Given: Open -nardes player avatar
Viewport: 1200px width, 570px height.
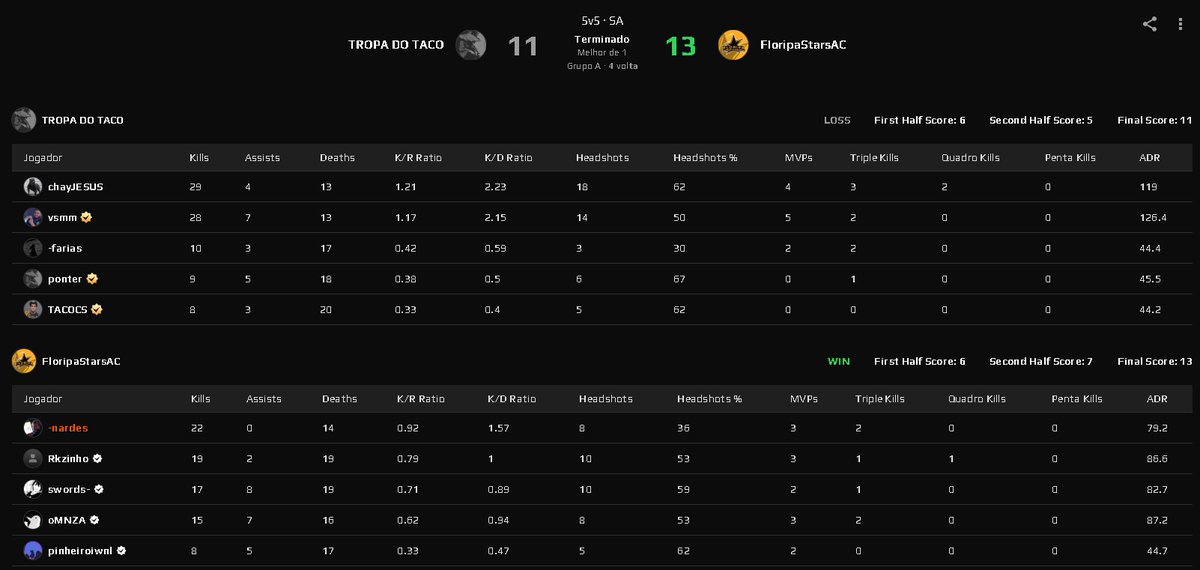Looking at the screenshot, I should (x=33, y=428).
